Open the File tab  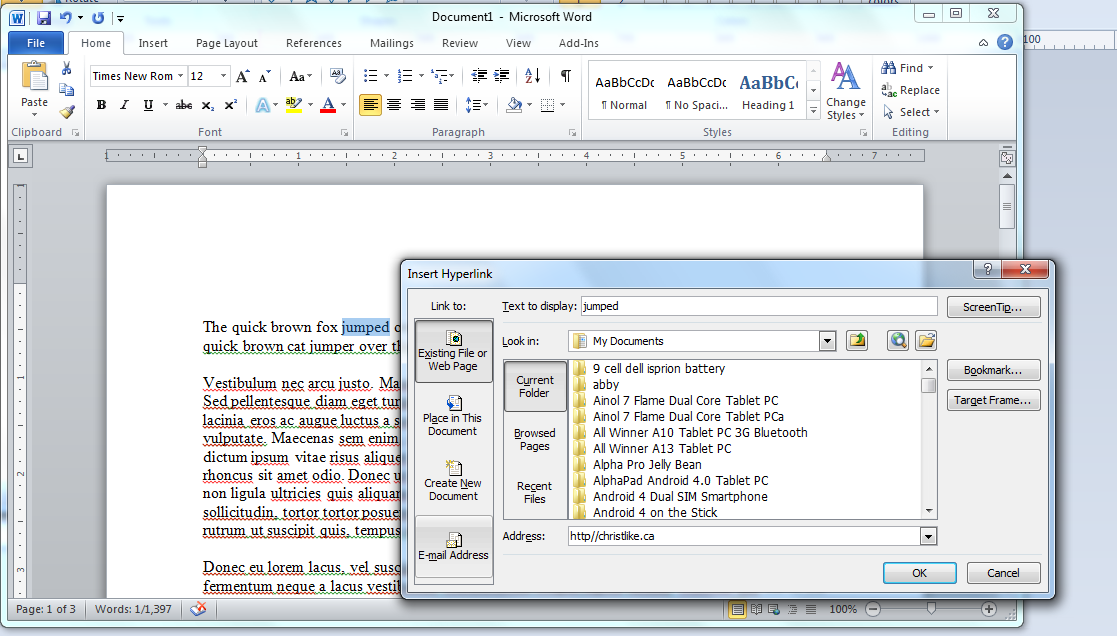(x=36, y=43)
